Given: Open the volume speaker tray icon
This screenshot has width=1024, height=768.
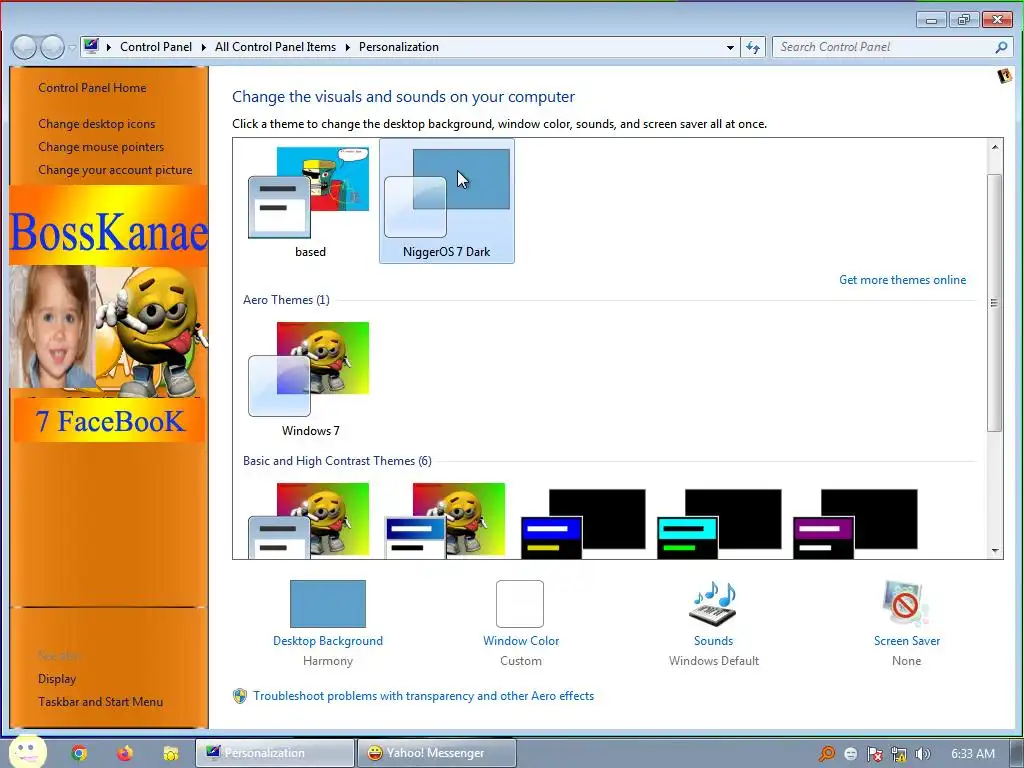Looking at the screenshot, I should (922, 754).
